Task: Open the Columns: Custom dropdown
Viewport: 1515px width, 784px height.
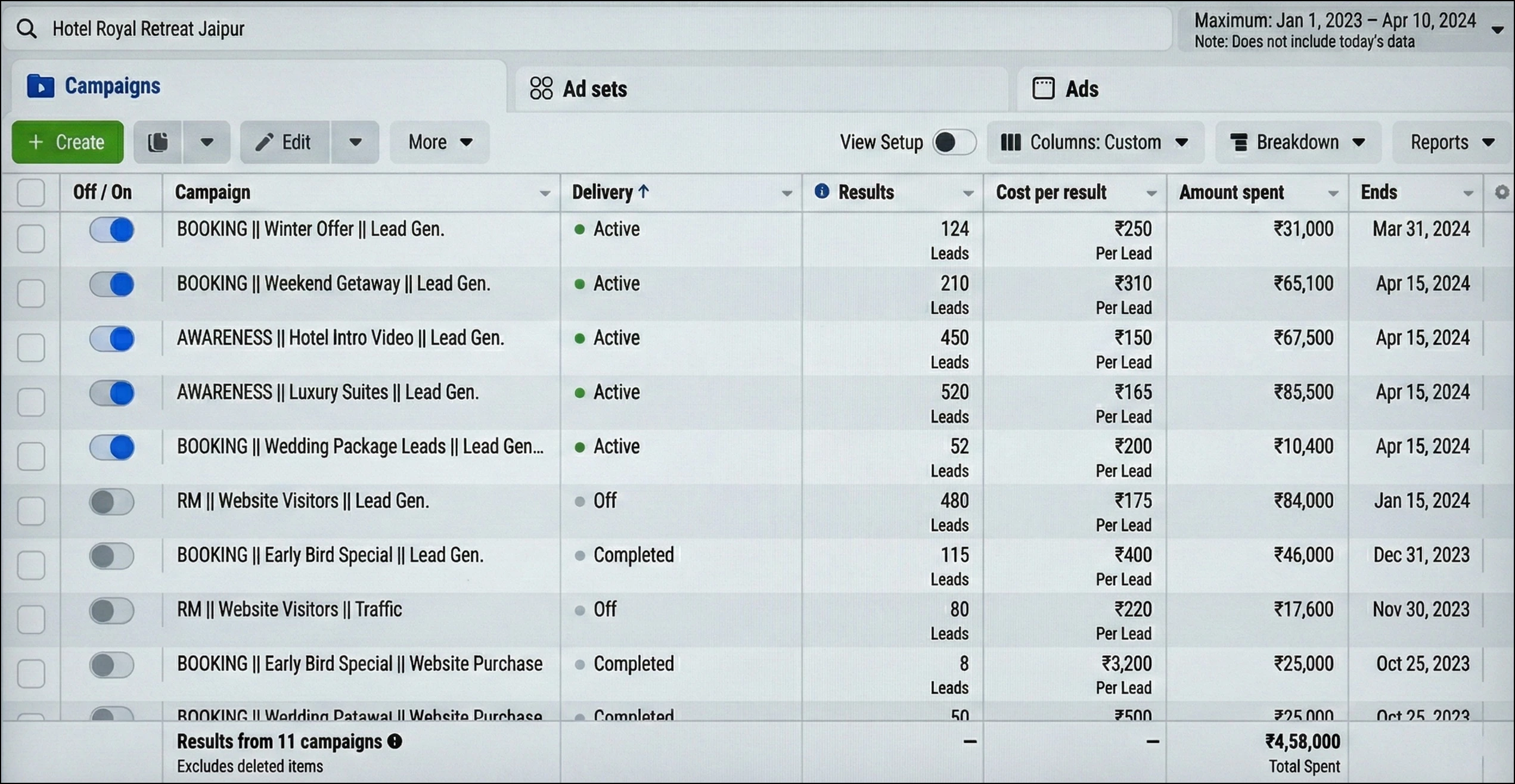Action: pos(1094,142)
